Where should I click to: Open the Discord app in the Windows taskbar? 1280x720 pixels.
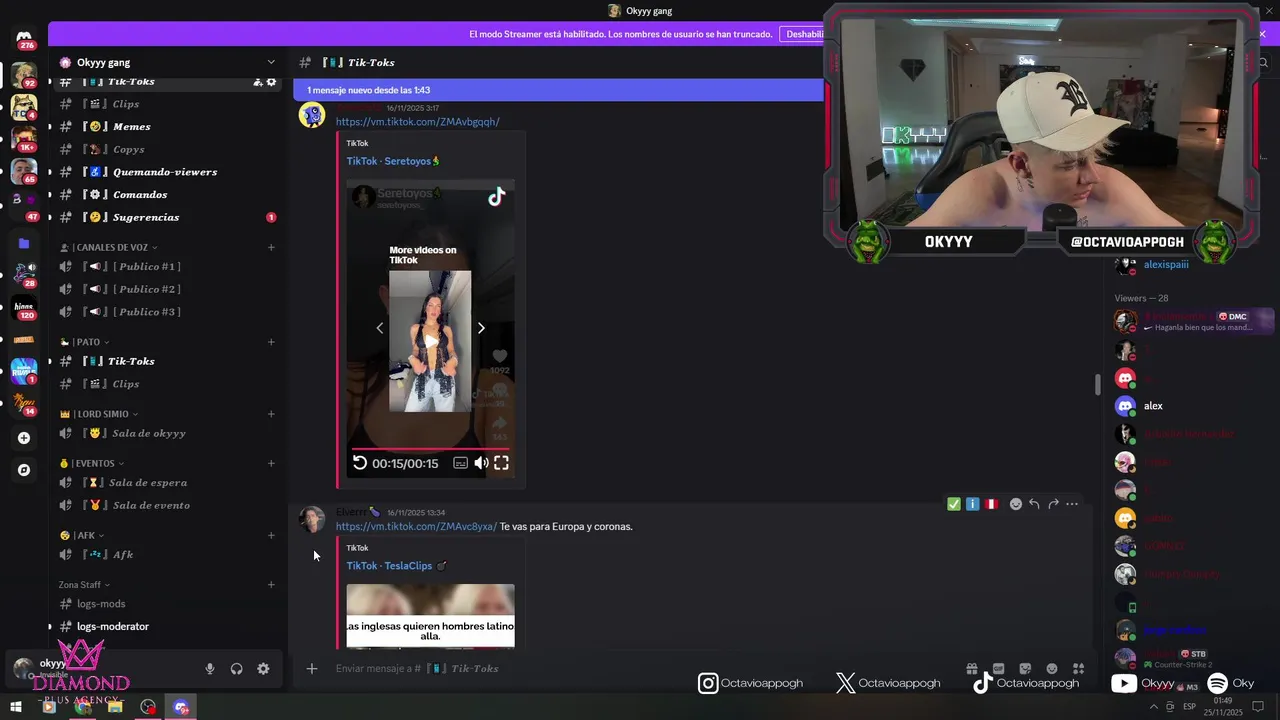pyautogui.click(x=181, y=707)
